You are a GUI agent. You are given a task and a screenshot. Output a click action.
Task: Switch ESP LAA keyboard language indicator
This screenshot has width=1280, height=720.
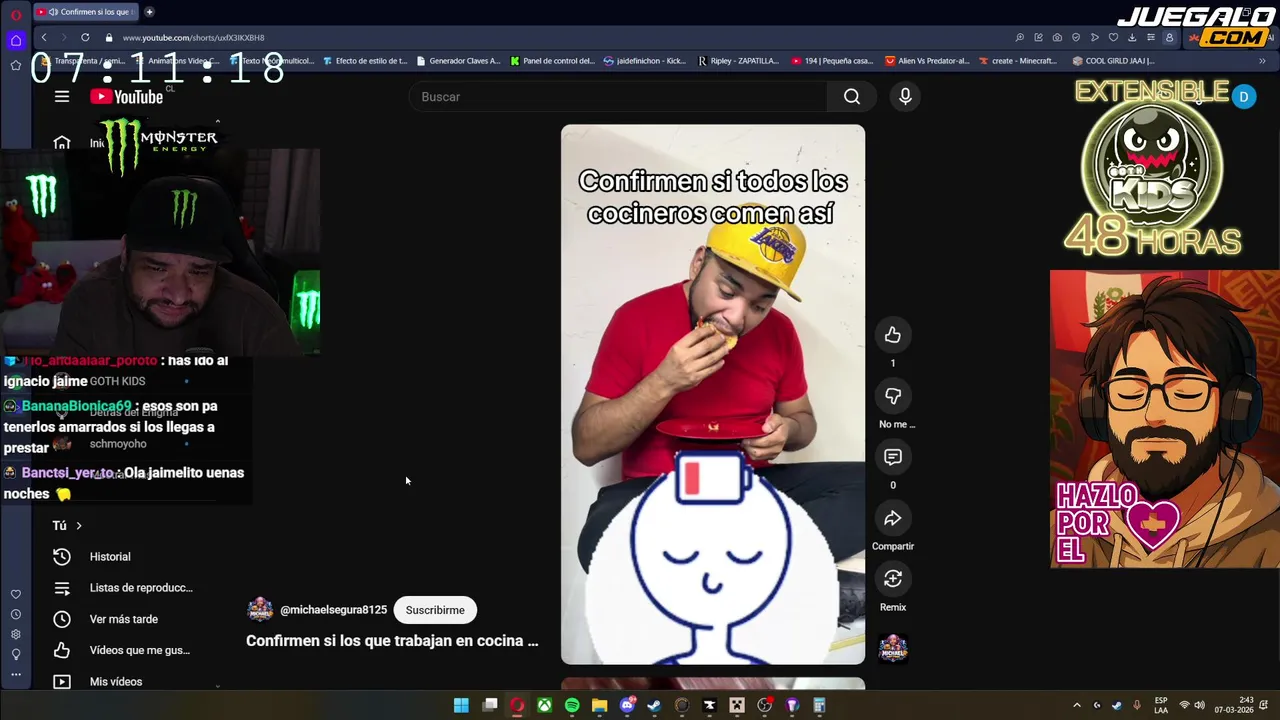point(1161,705)
